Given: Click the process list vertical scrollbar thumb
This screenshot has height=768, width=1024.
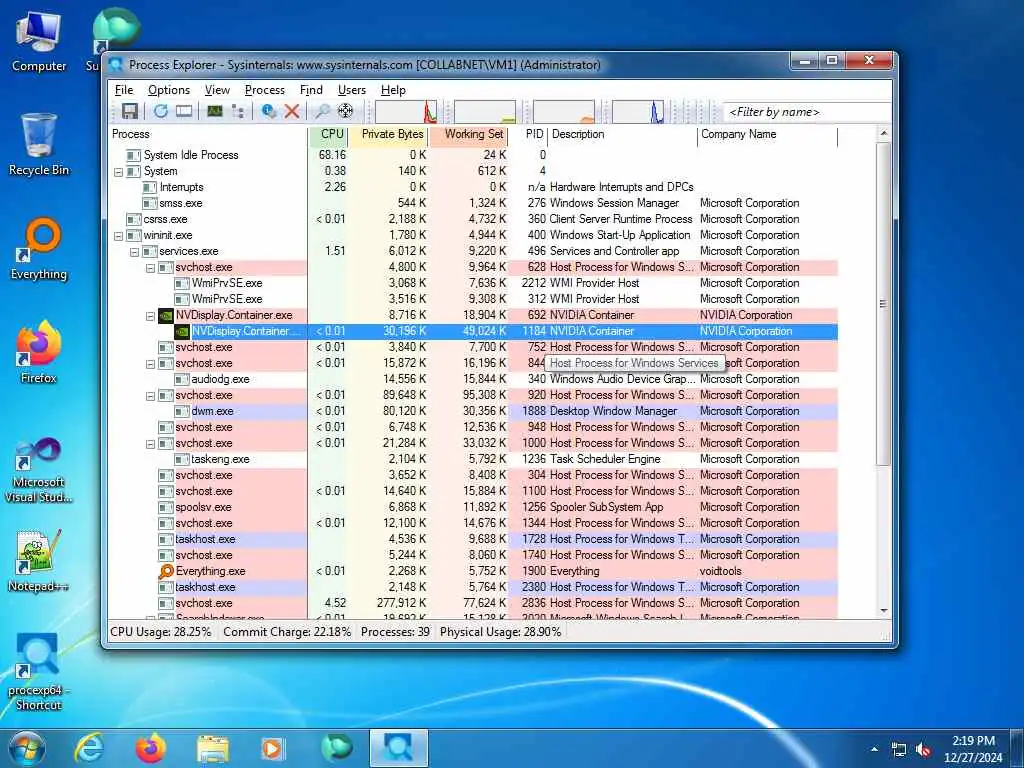Looking at the screenshot, I should pos(884,304).
